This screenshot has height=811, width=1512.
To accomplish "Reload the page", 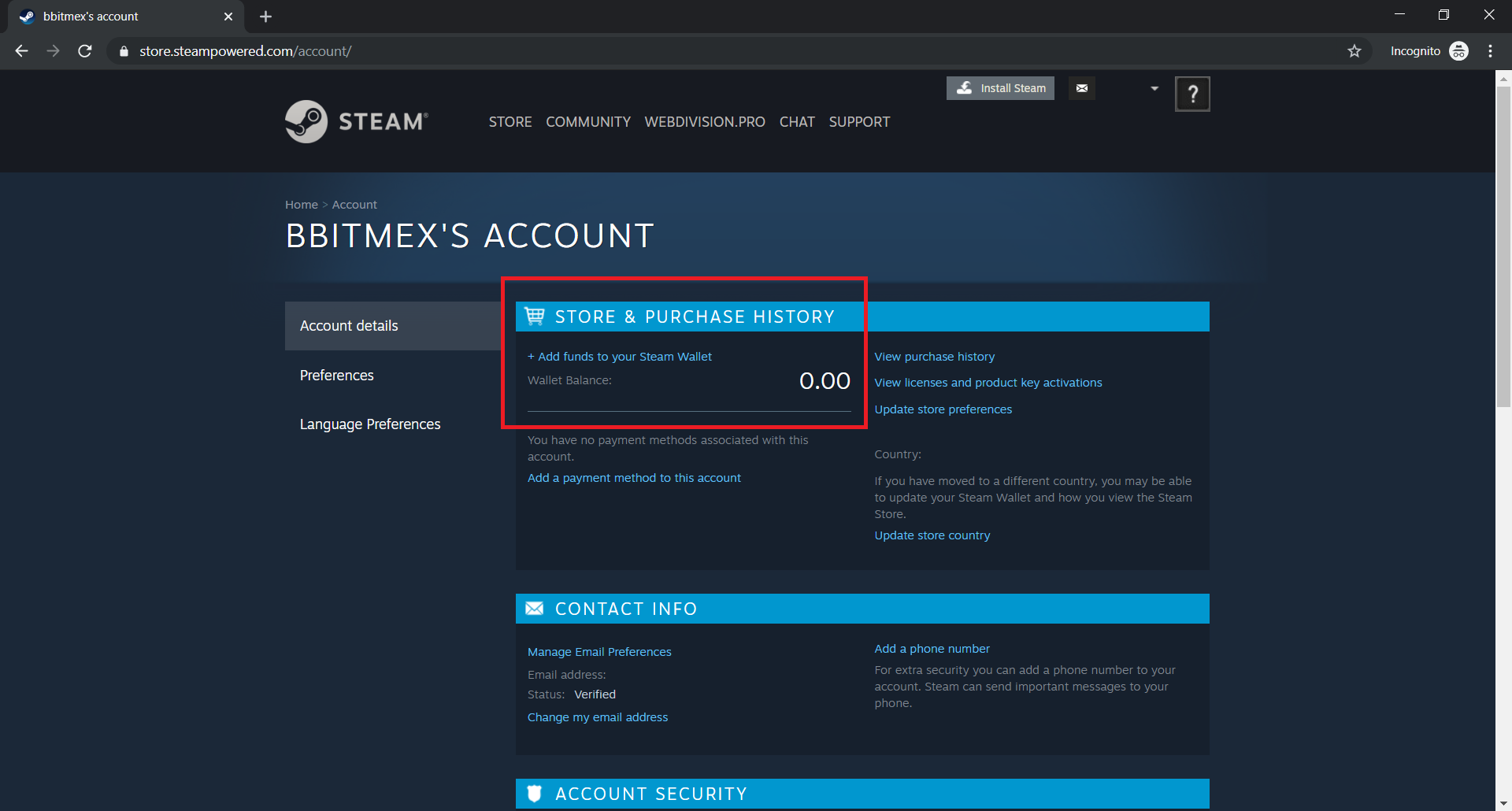I will pos(85,51).
